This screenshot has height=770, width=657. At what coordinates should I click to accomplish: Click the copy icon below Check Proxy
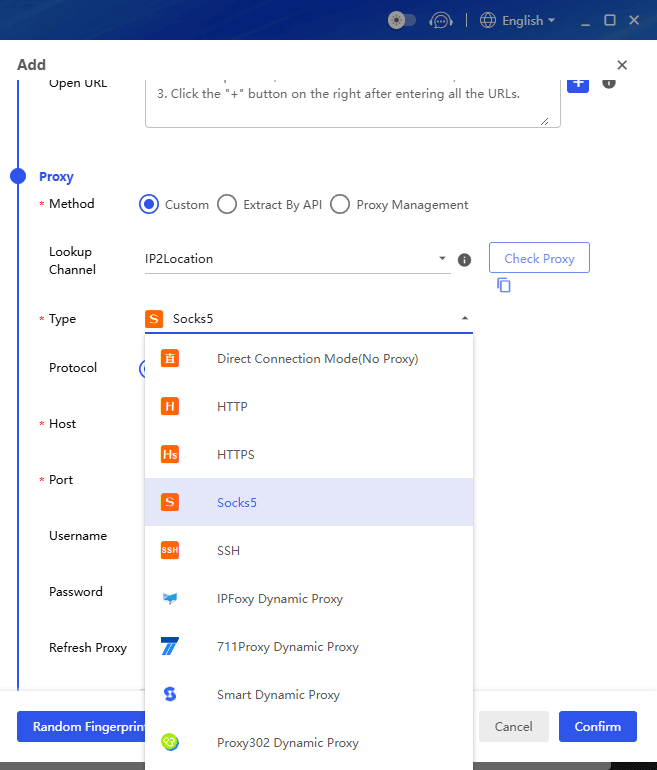tap(504, 285)
